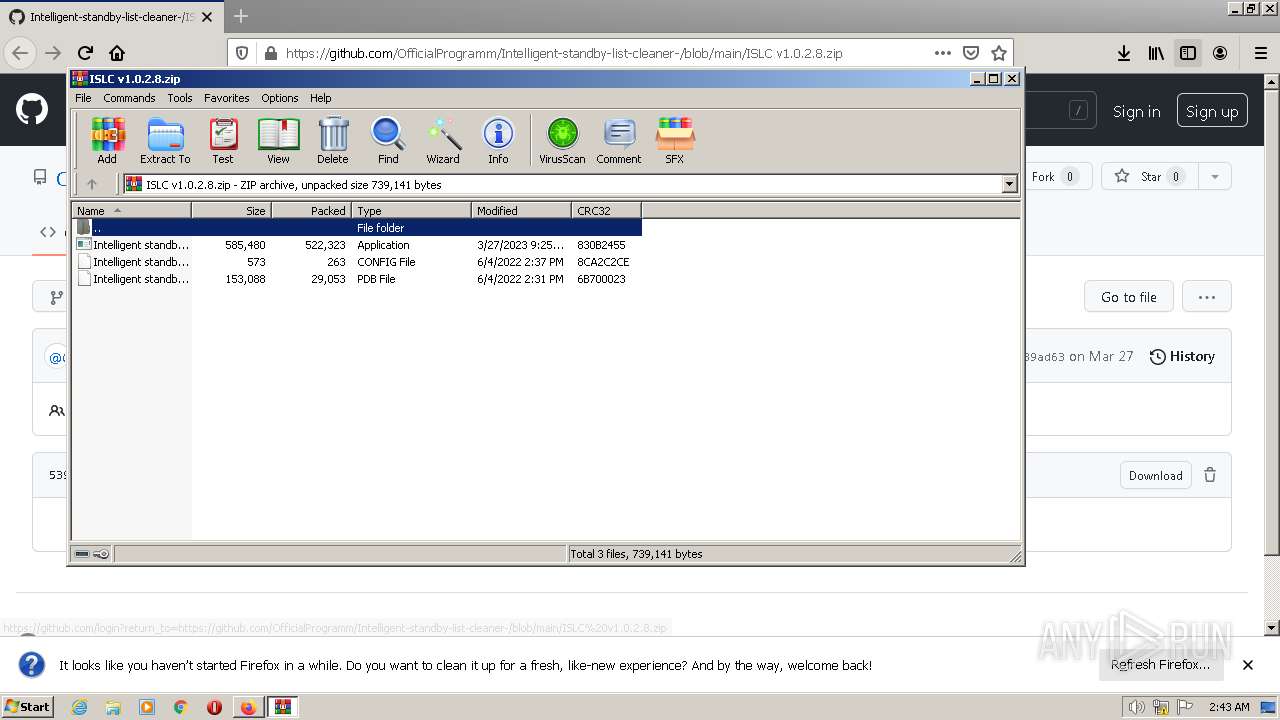This screenshot has height=720, width=1280.
Task: Open the commit History link
Action: point(1182,356)
